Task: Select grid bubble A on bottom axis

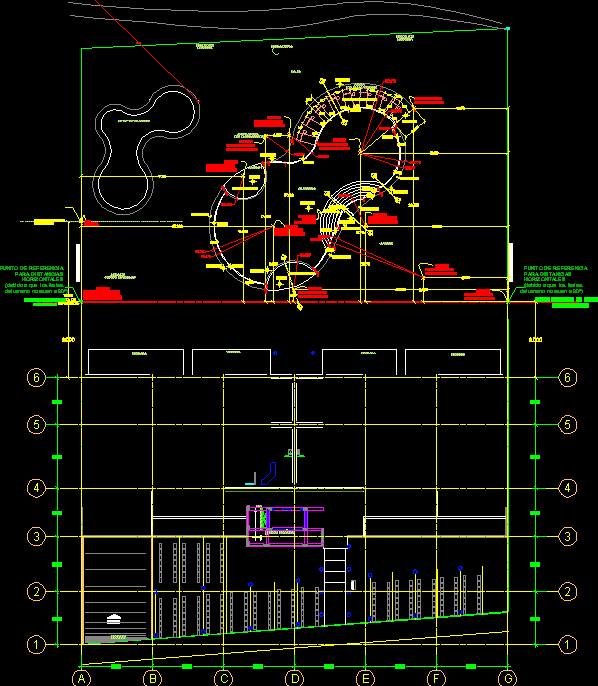Action: pyautogui.click(x=81, y=679)
